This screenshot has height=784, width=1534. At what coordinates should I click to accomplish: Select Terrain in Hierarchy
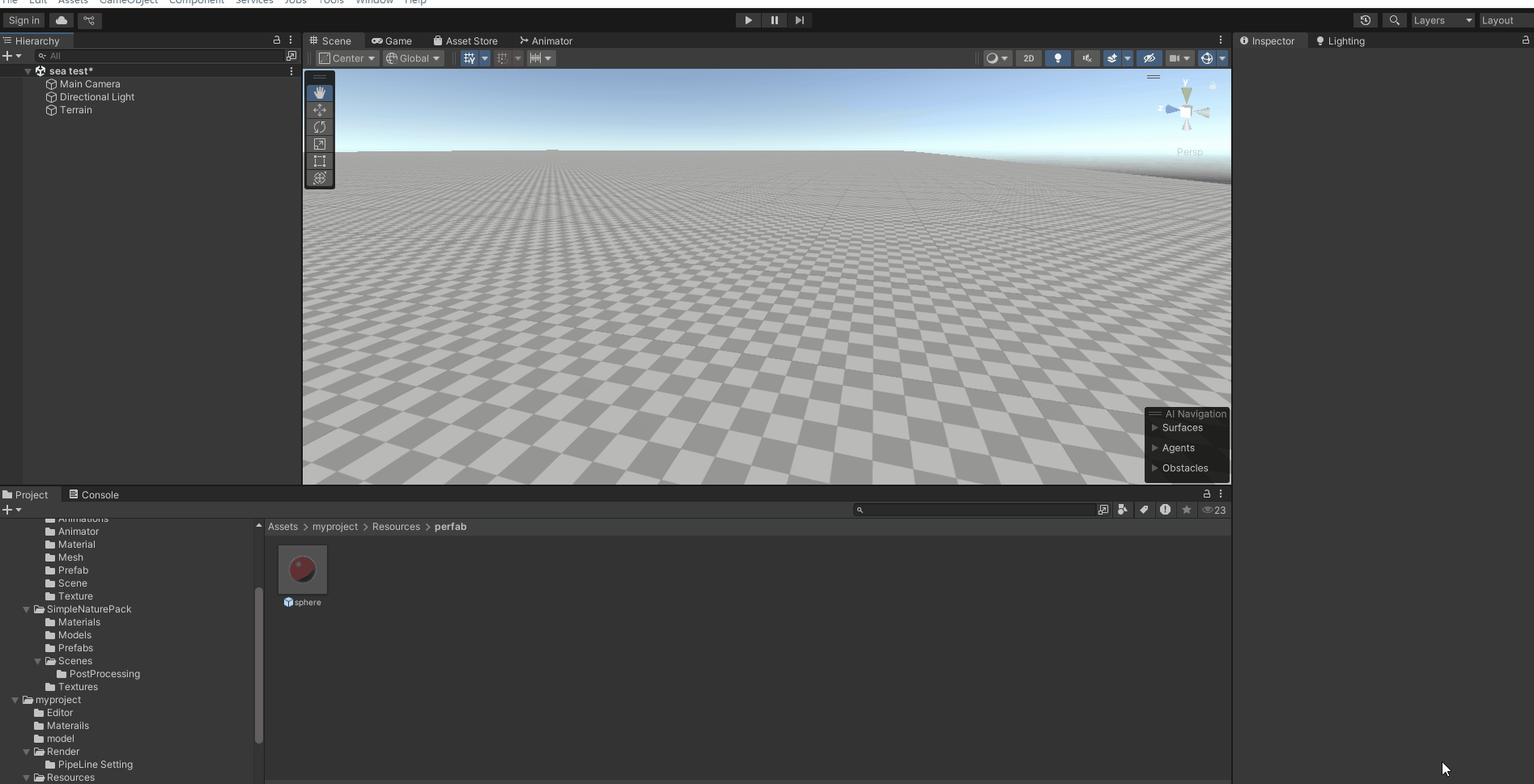pyautogui.click(x=76, y=110)
